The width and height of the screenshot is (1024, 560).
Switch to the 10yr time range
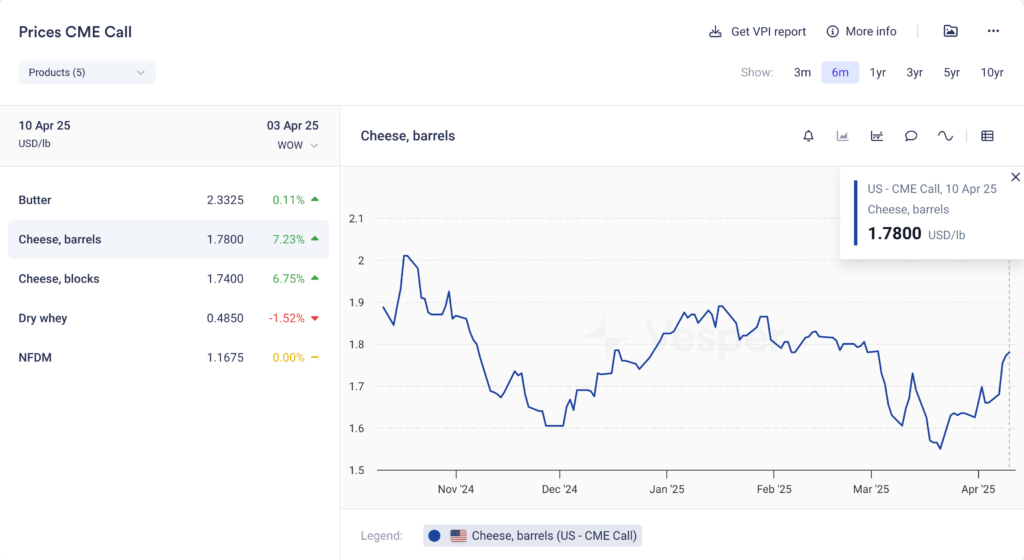[x=991, y=72]
